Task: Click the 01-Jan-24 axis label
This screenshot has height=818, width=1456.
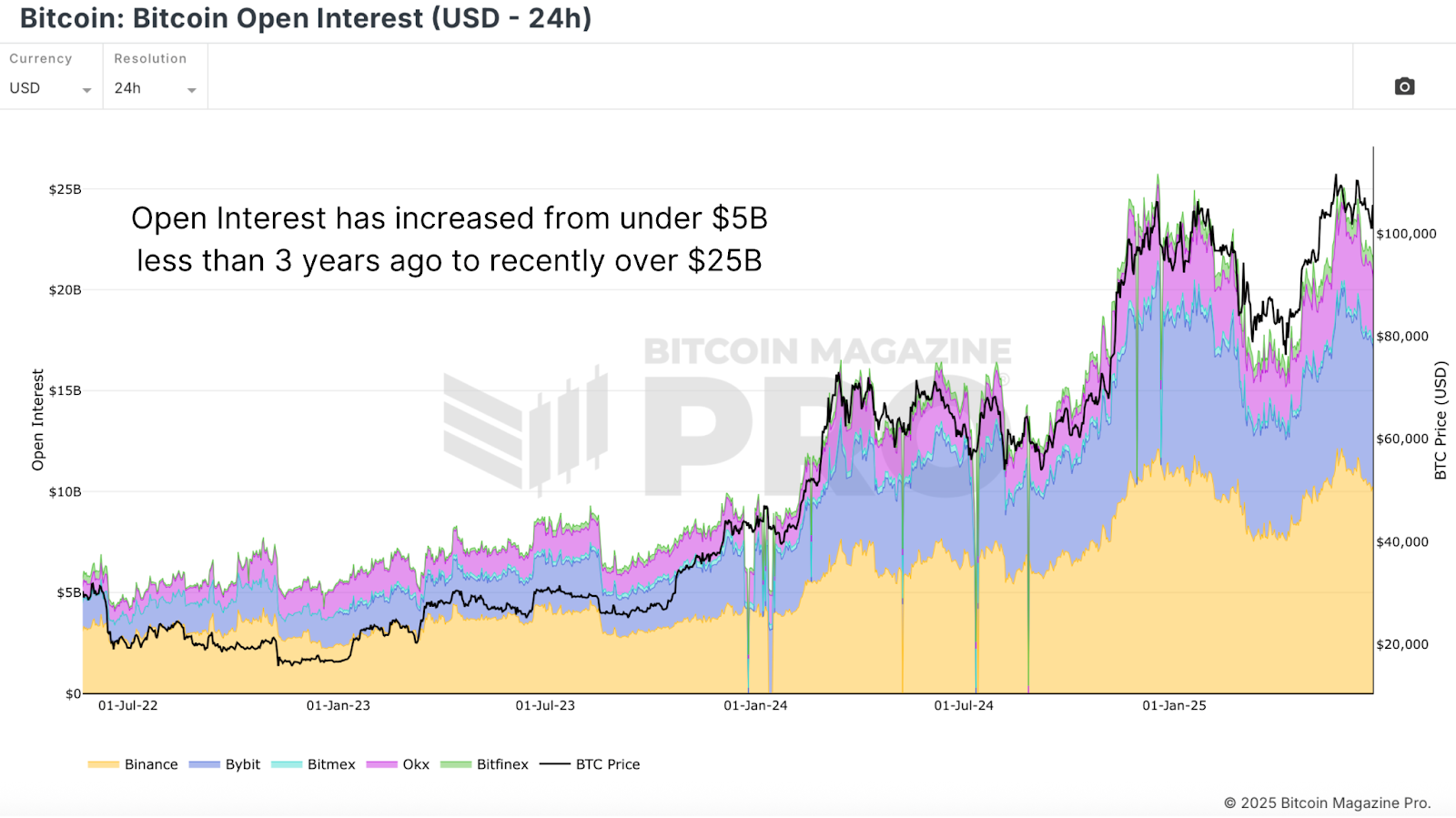Action: pyautogui.click(x=755, y=704)
